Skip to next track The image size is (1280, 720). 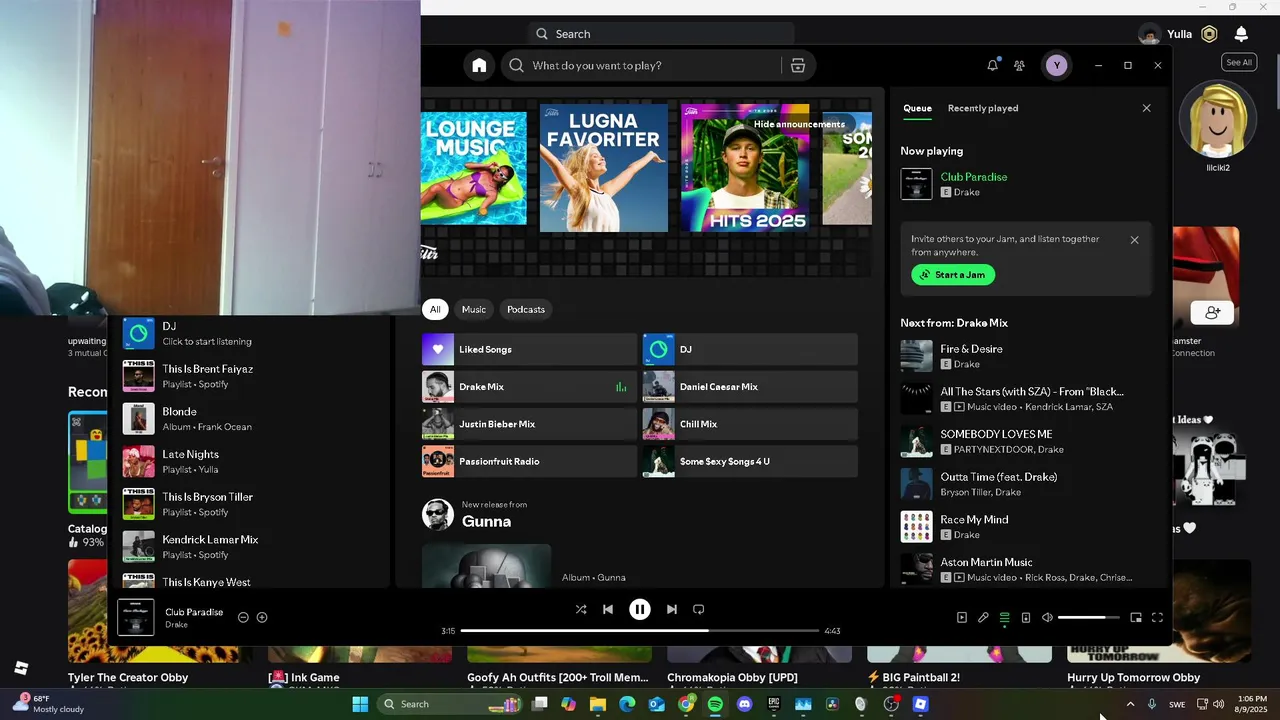[672, 609]
